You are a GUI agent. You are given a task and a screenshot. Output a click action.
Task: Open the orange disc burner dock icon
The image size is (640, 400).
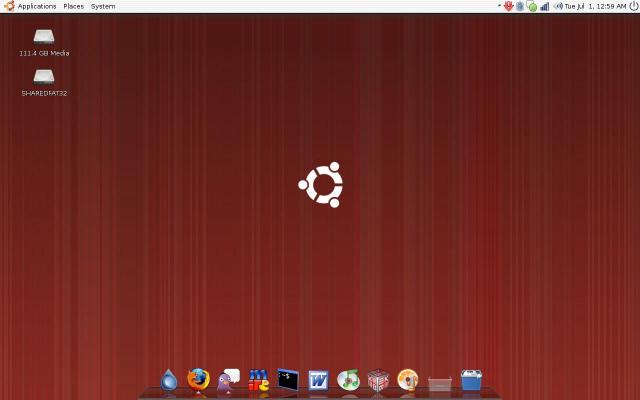click(408, 380)
